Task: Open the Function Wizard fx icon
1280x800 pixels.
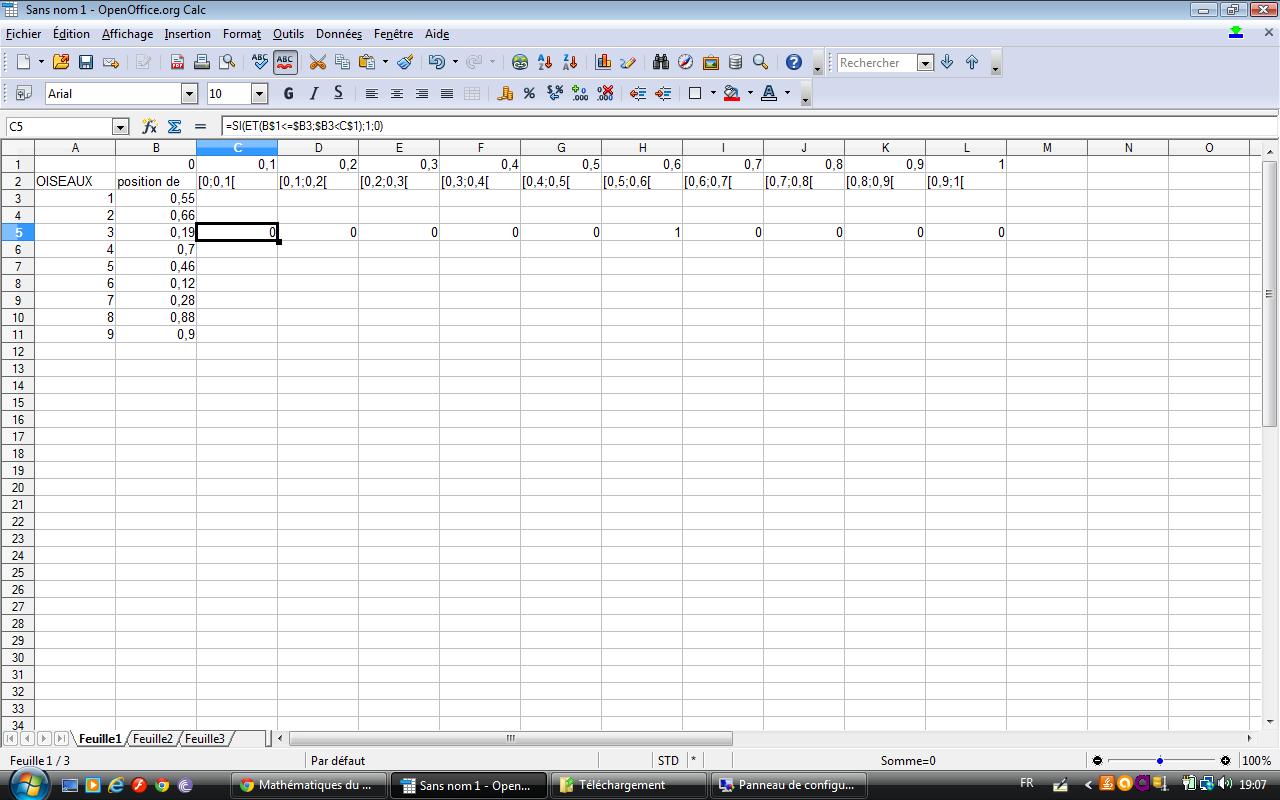Action: [149, 126]
